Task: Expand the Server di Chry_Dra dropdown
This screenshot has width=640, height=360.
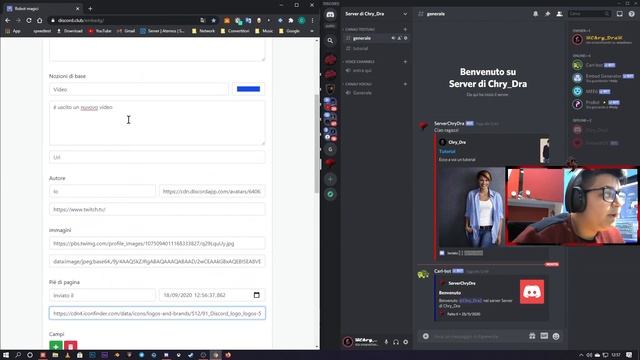Action: coord(405,14)
